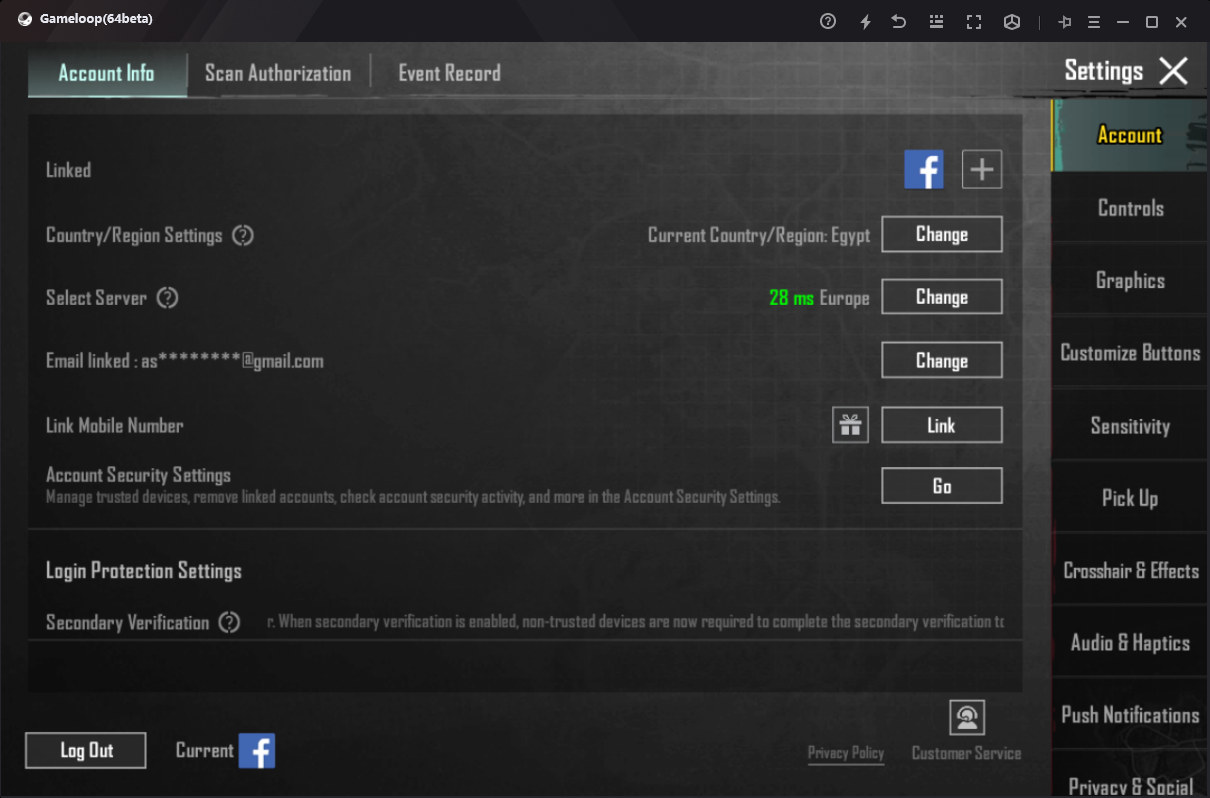Click the Gameloop help question-mark icon
Viewport: 1210px width, 798px height.
[828, 21]
